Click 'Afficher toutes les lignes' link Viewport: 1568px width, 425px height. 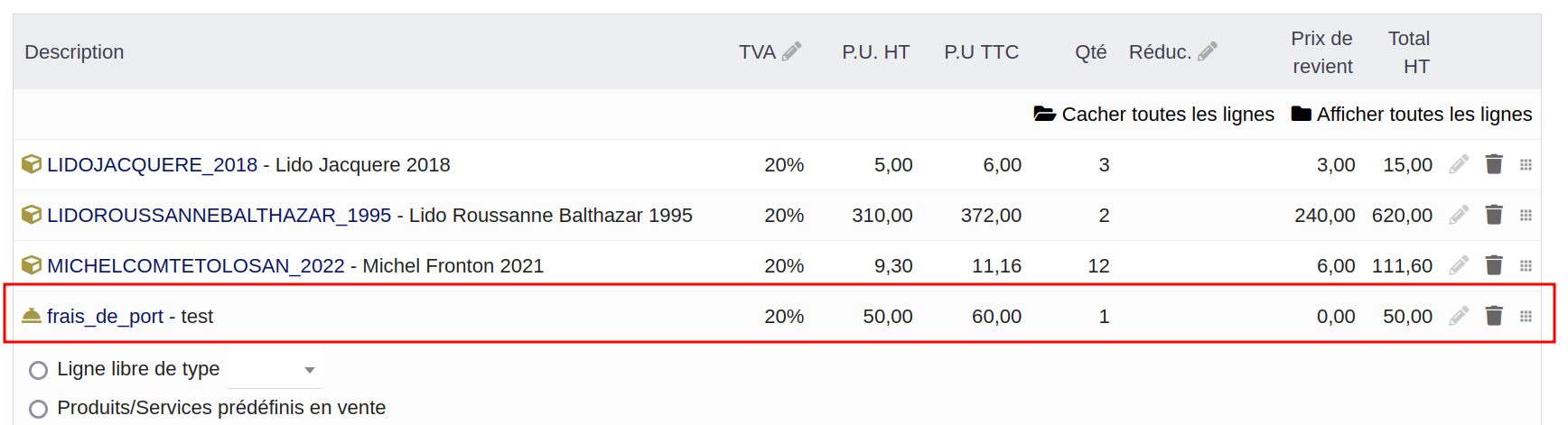[x=1412, y=115]
